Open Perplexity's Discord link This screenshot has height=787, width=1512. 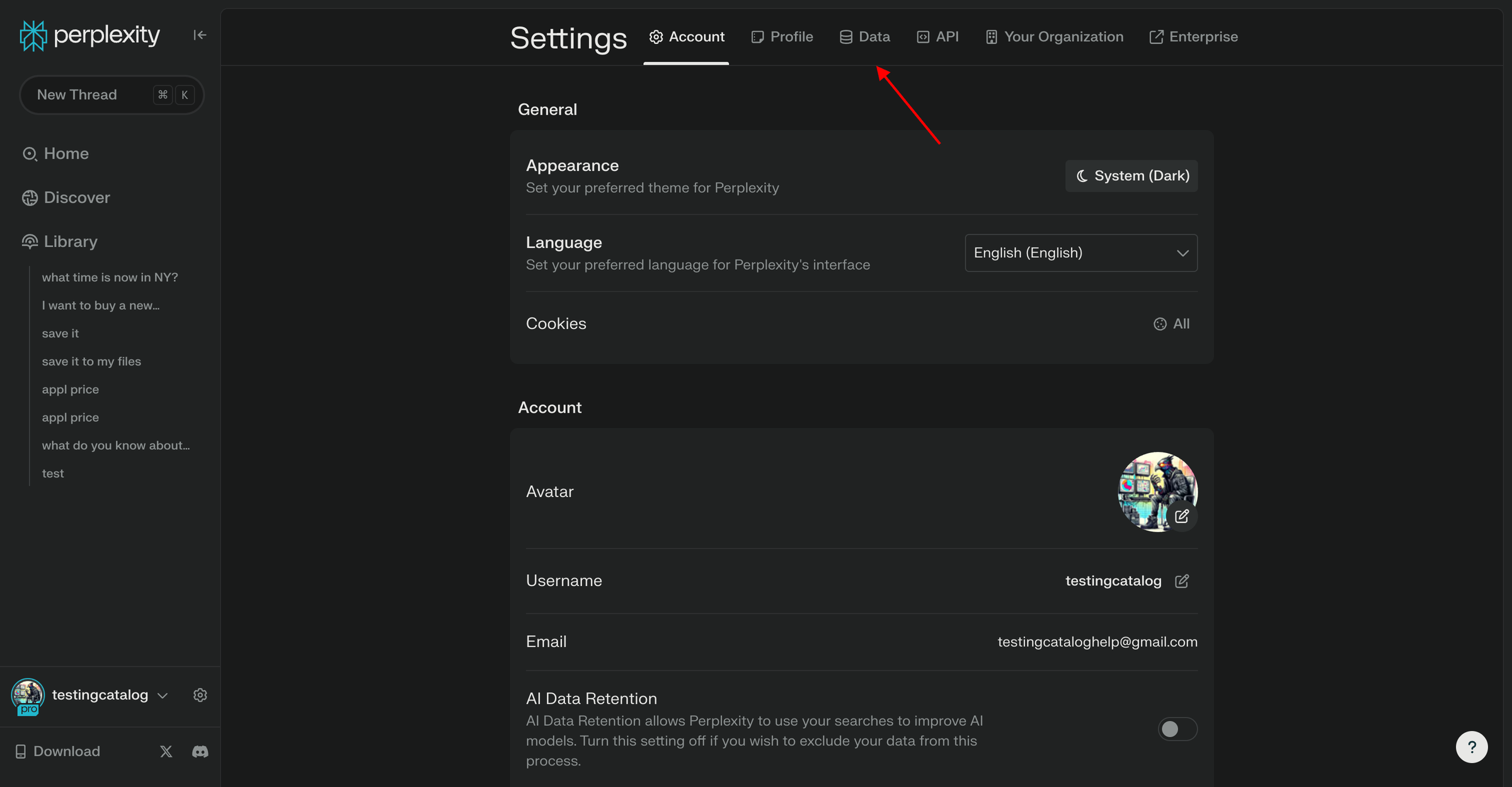199,751
